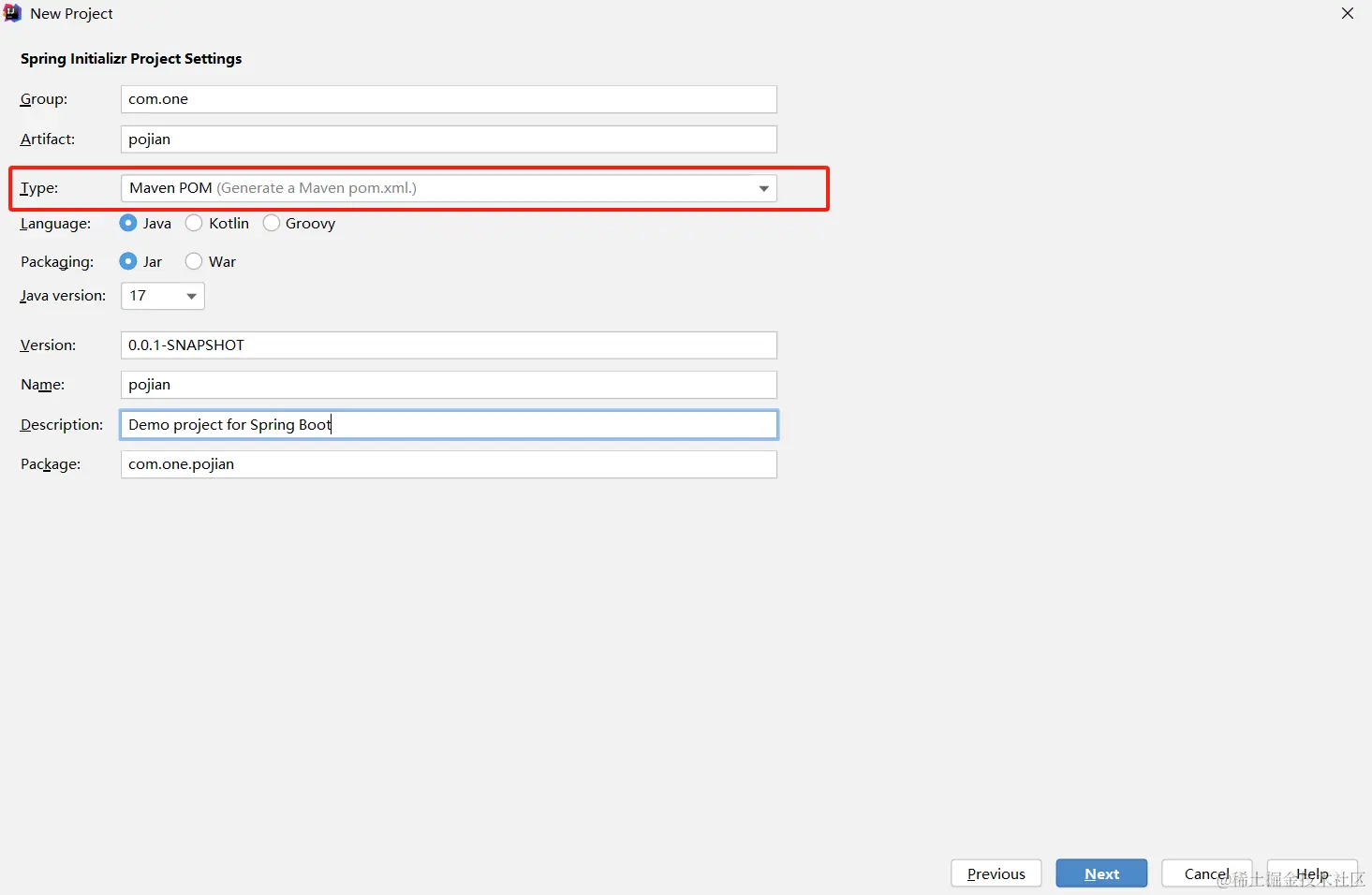
Task: Click the Type label
Action: coord(39,188)
